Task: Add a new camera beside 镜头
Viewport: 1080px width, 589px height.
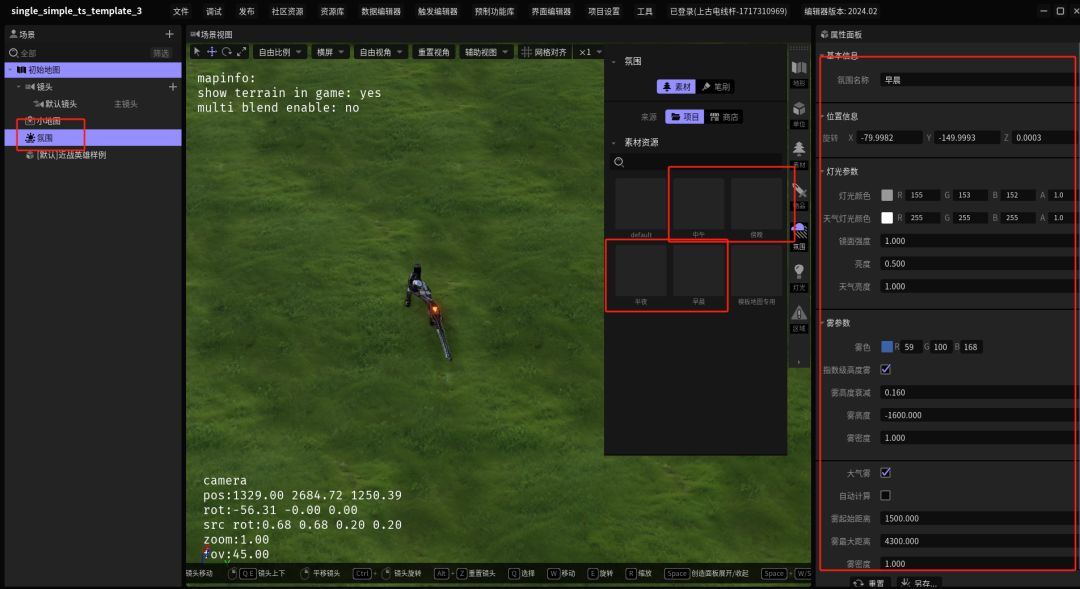Action: 173,87
